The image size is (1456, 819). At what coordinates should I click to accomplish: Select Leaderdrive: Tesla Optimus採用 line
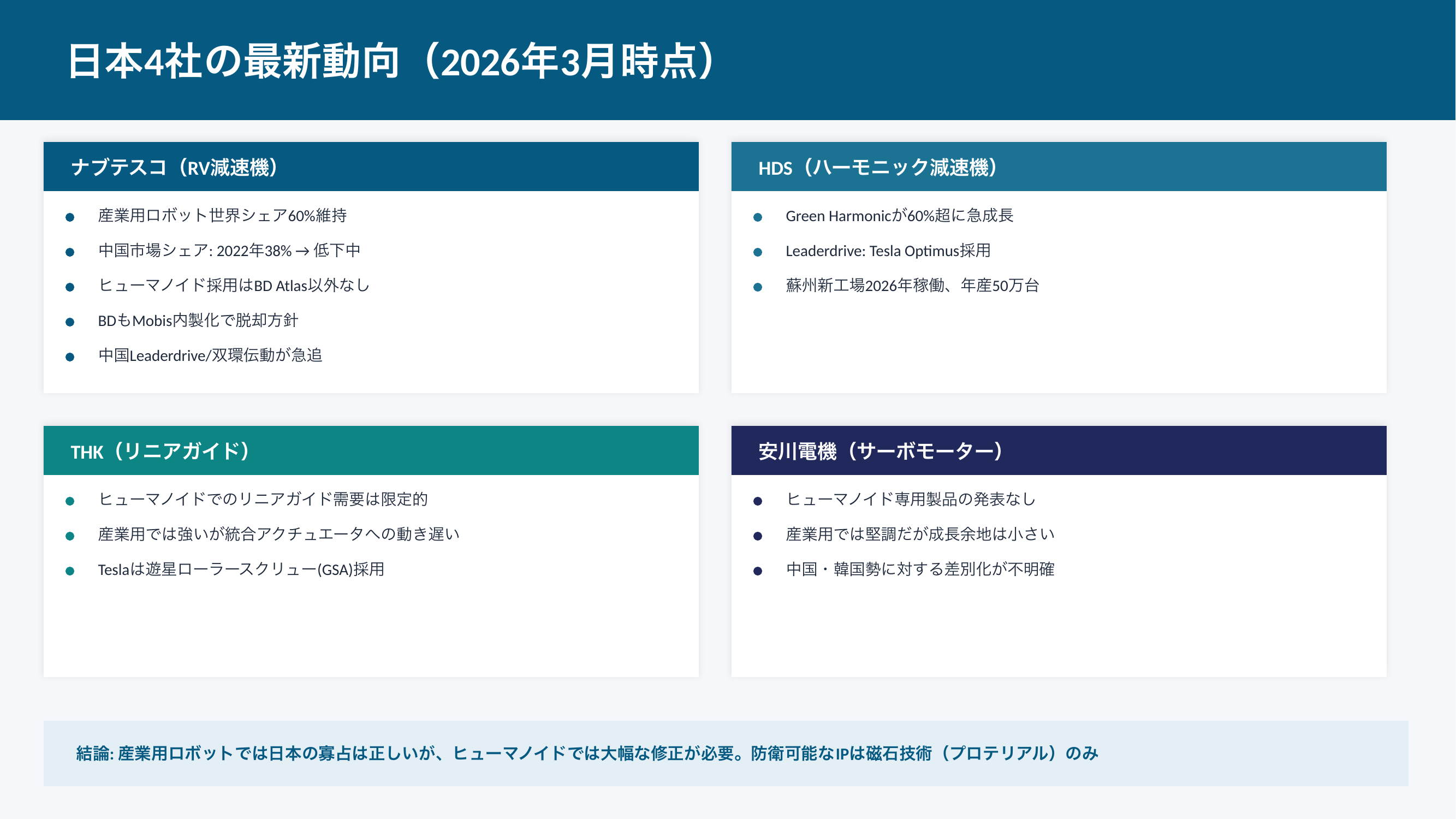point(887,251)
